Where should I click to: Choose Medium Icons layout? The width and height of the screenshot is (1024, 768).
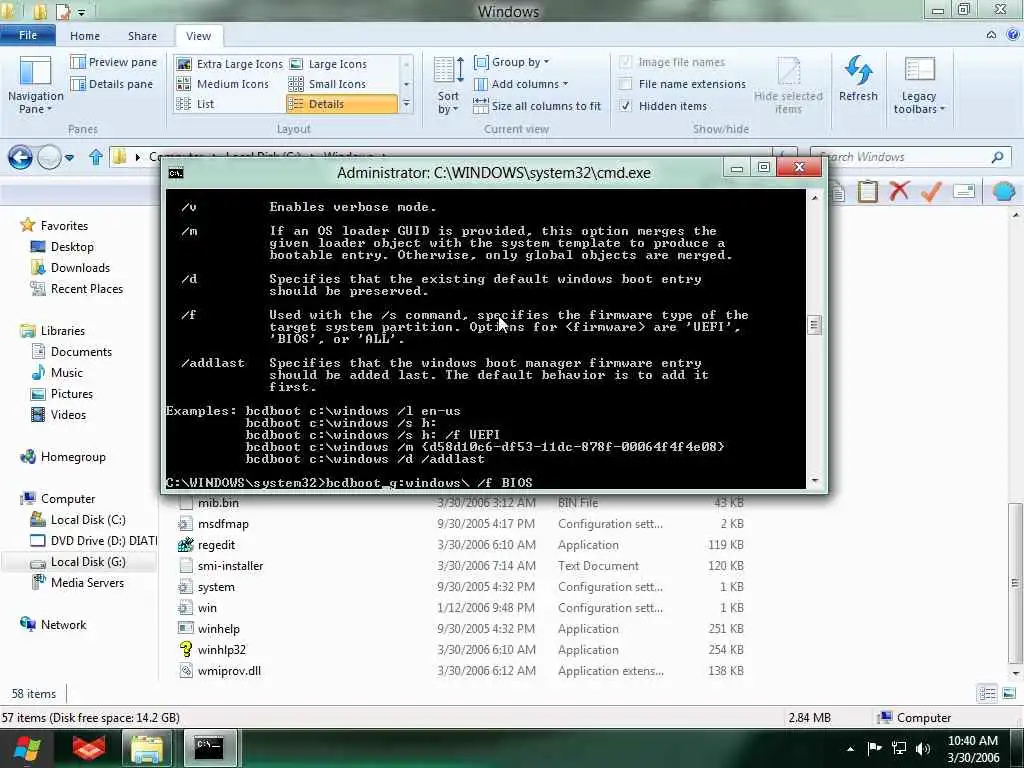point(223,84)
